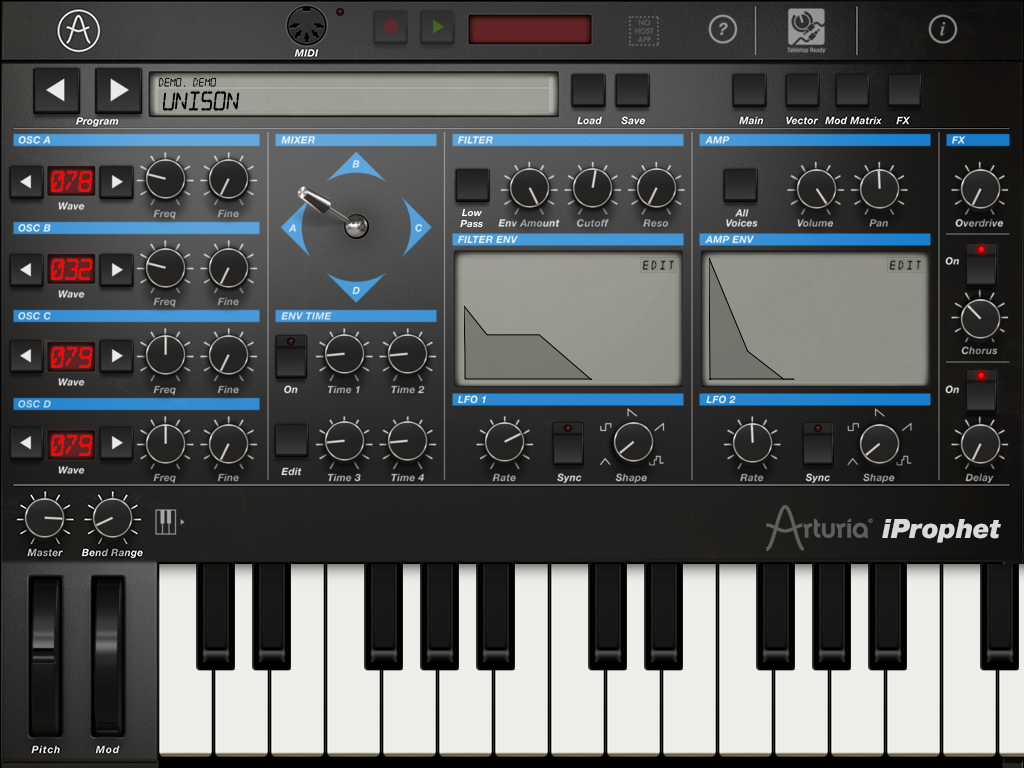Switch to the Main page
Viewport: 1024px width, 768px height.
(750, 90)
